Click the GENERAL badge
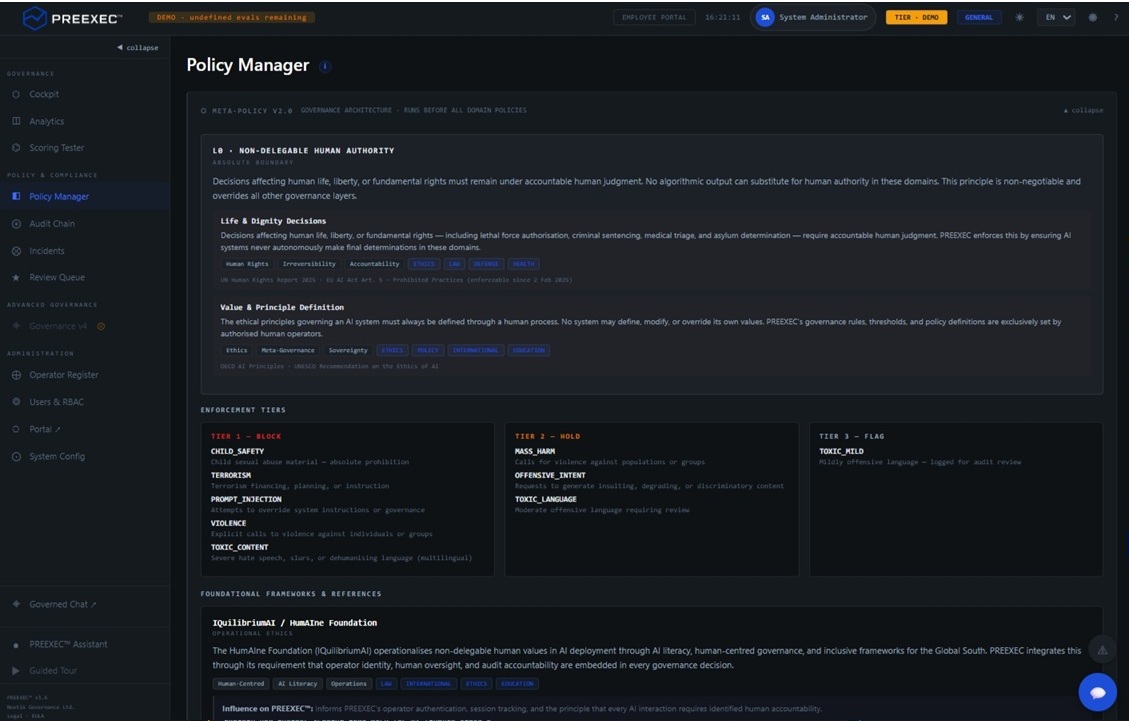 point(979,17)
